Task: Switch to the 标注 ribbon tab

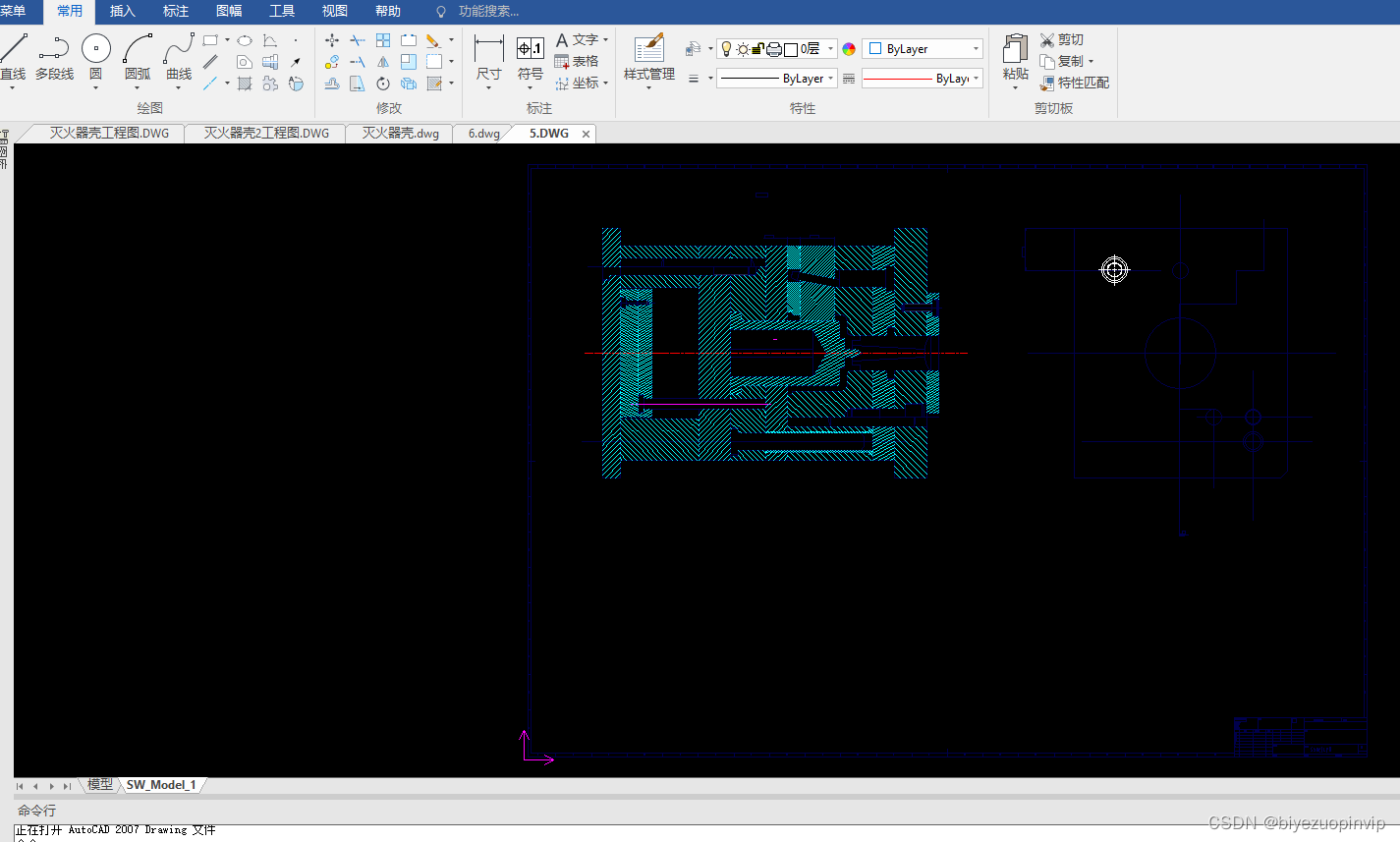Action: tap(176, 11)
